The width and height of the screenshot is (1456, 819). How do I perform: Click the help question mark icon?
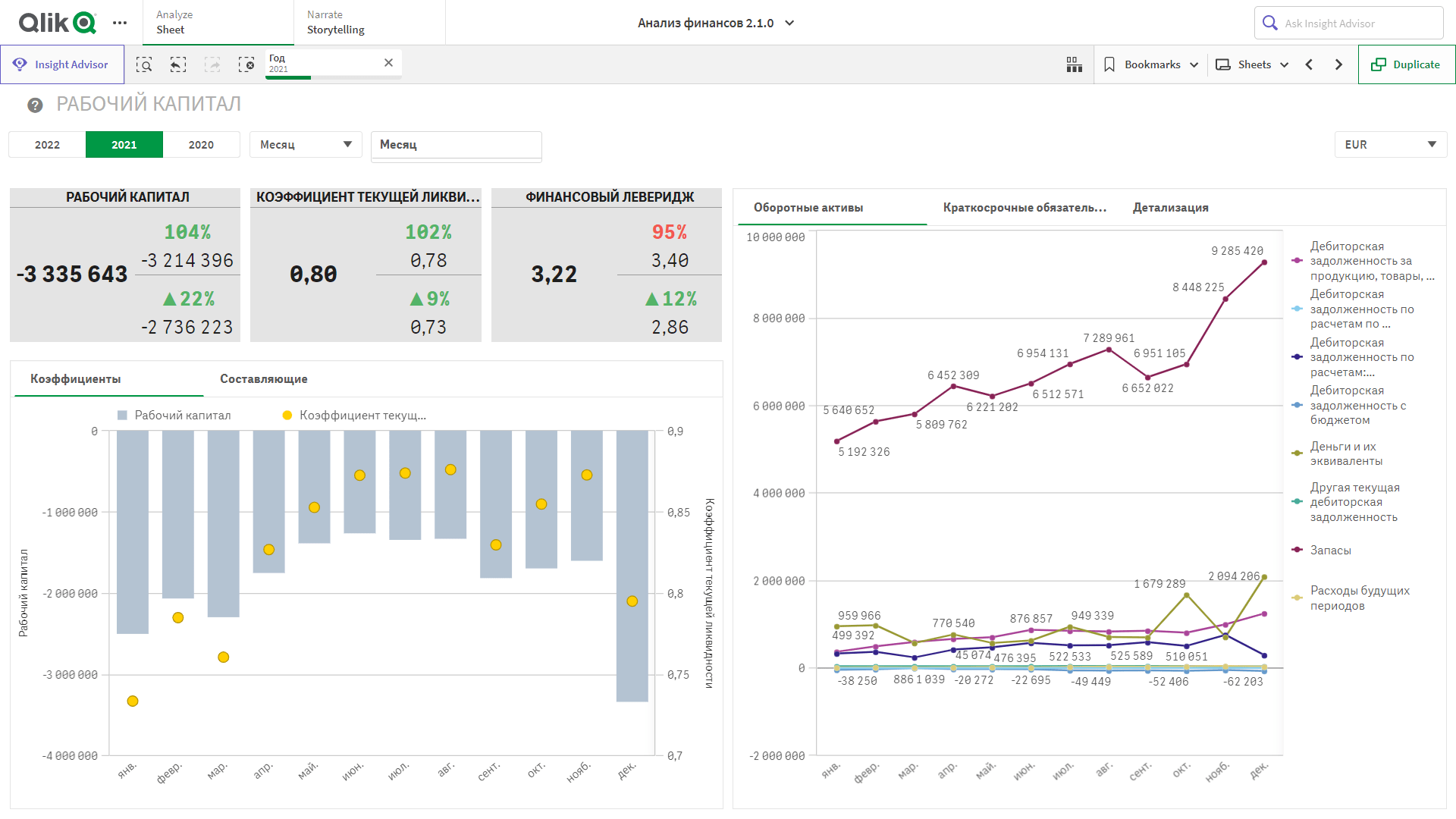tap(35, 105)
